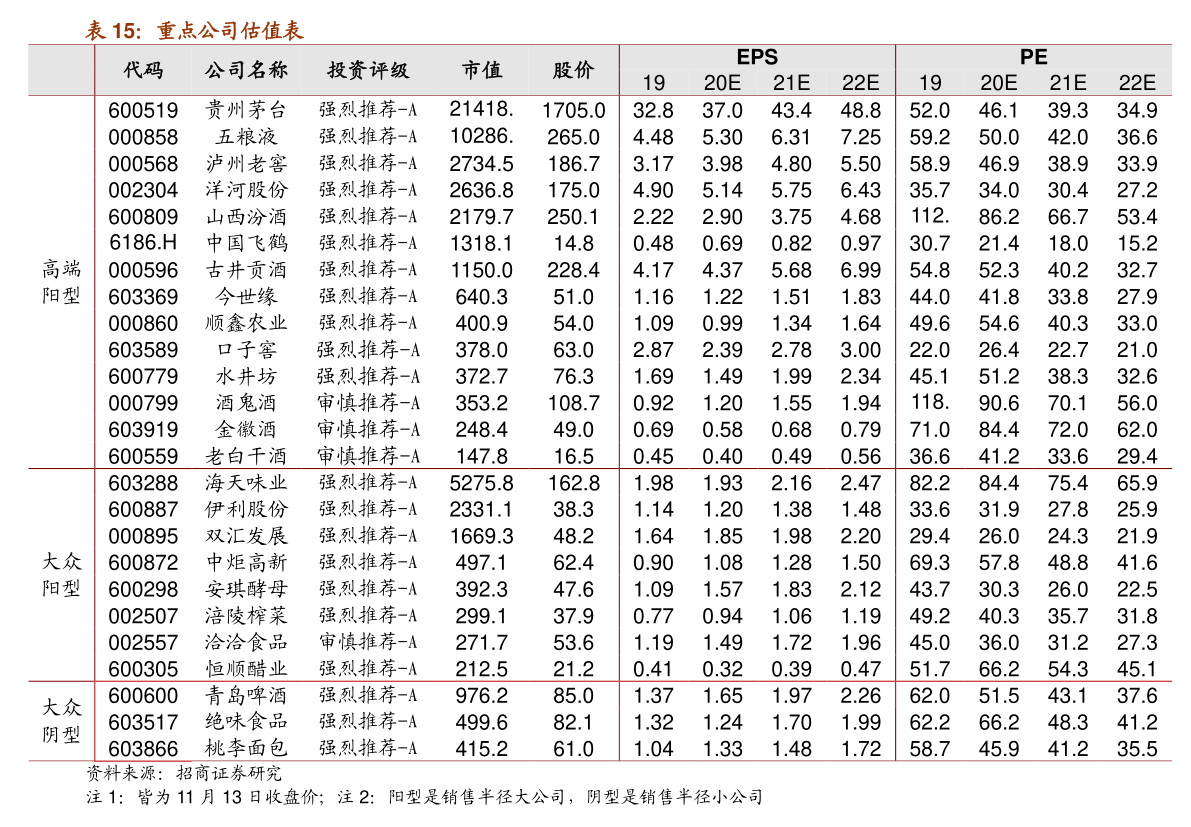The height and width of the screenshot is (827, 1191).
Task: Click the 高端阳型 category label
Action: pos(62,282)
